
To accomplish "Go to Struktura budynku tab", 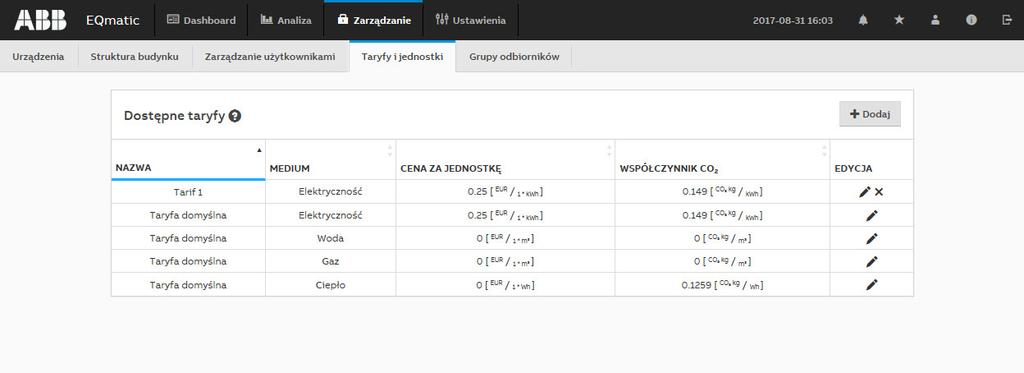I will click(135, 57).
